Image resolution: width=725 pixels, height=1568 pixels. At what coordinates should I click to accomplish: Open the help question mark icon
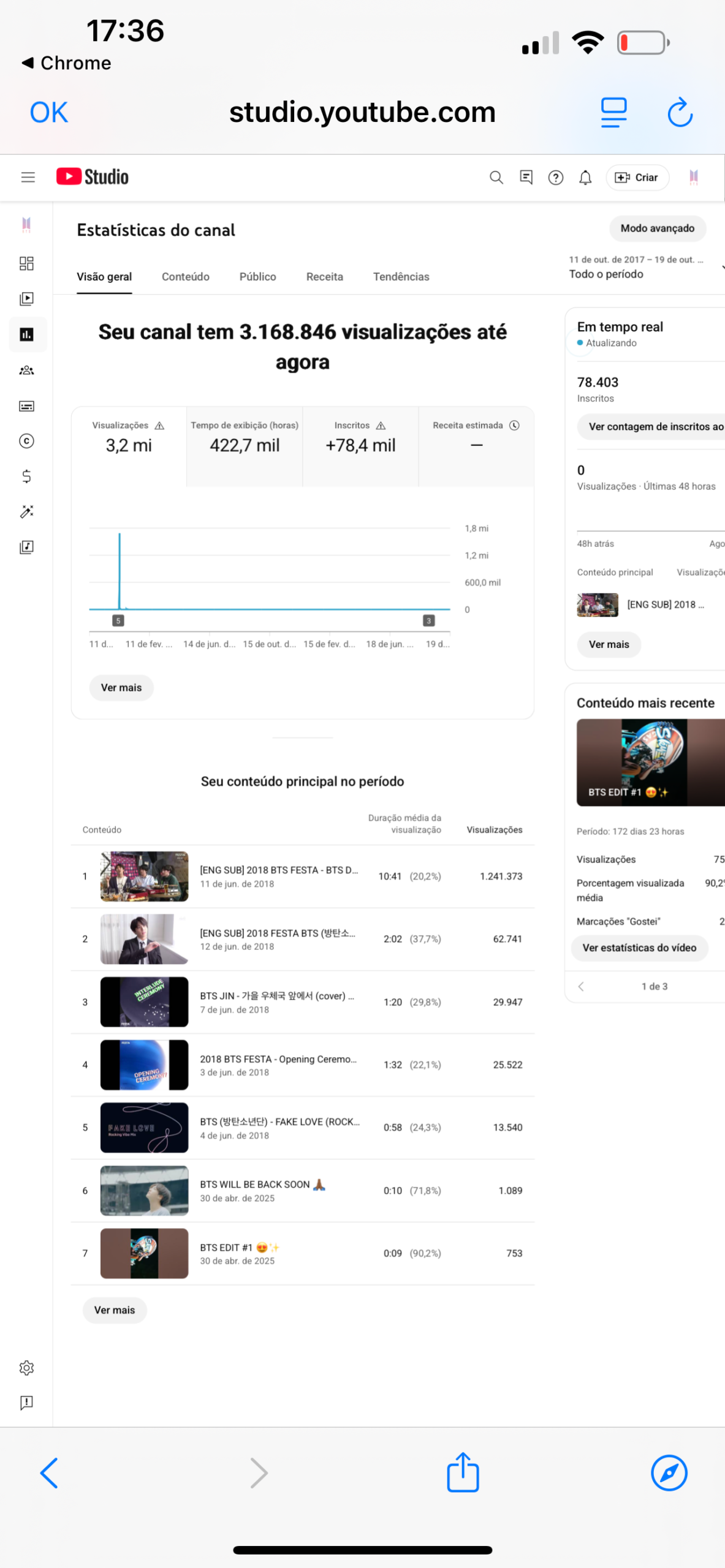(x=555, y=178)
